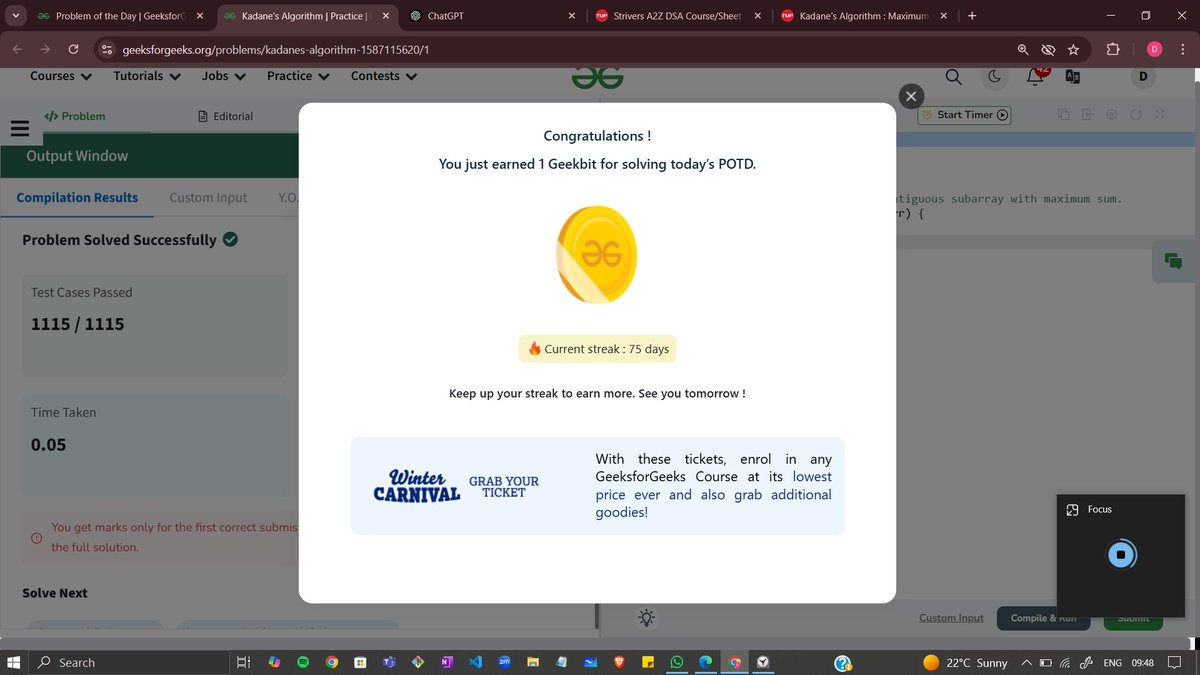Open the language translate icon
The image size is (1200, 675).
point(1072,77)
